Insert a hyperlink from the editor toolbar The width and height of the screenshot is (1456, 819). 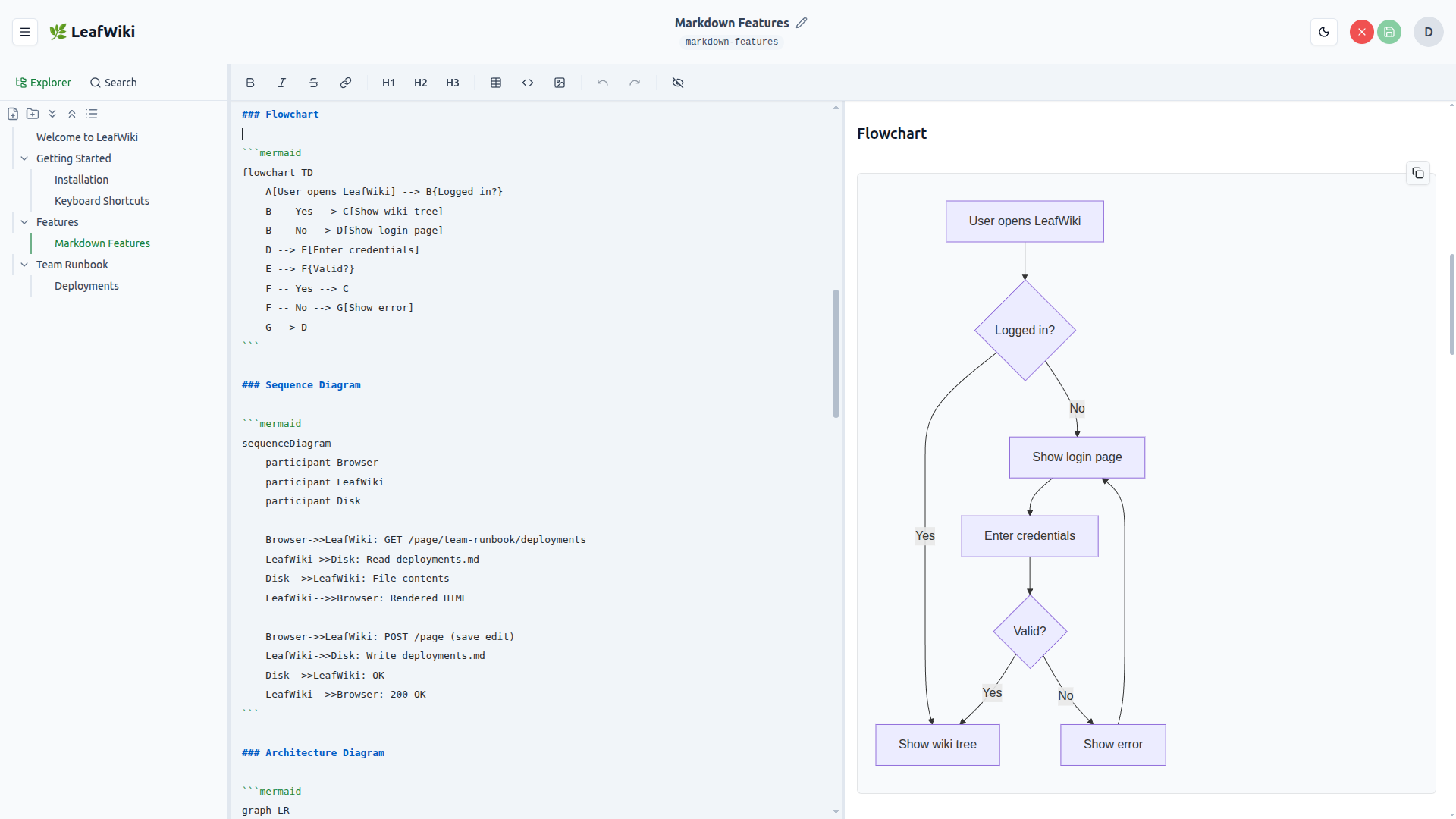click(346, 83)
